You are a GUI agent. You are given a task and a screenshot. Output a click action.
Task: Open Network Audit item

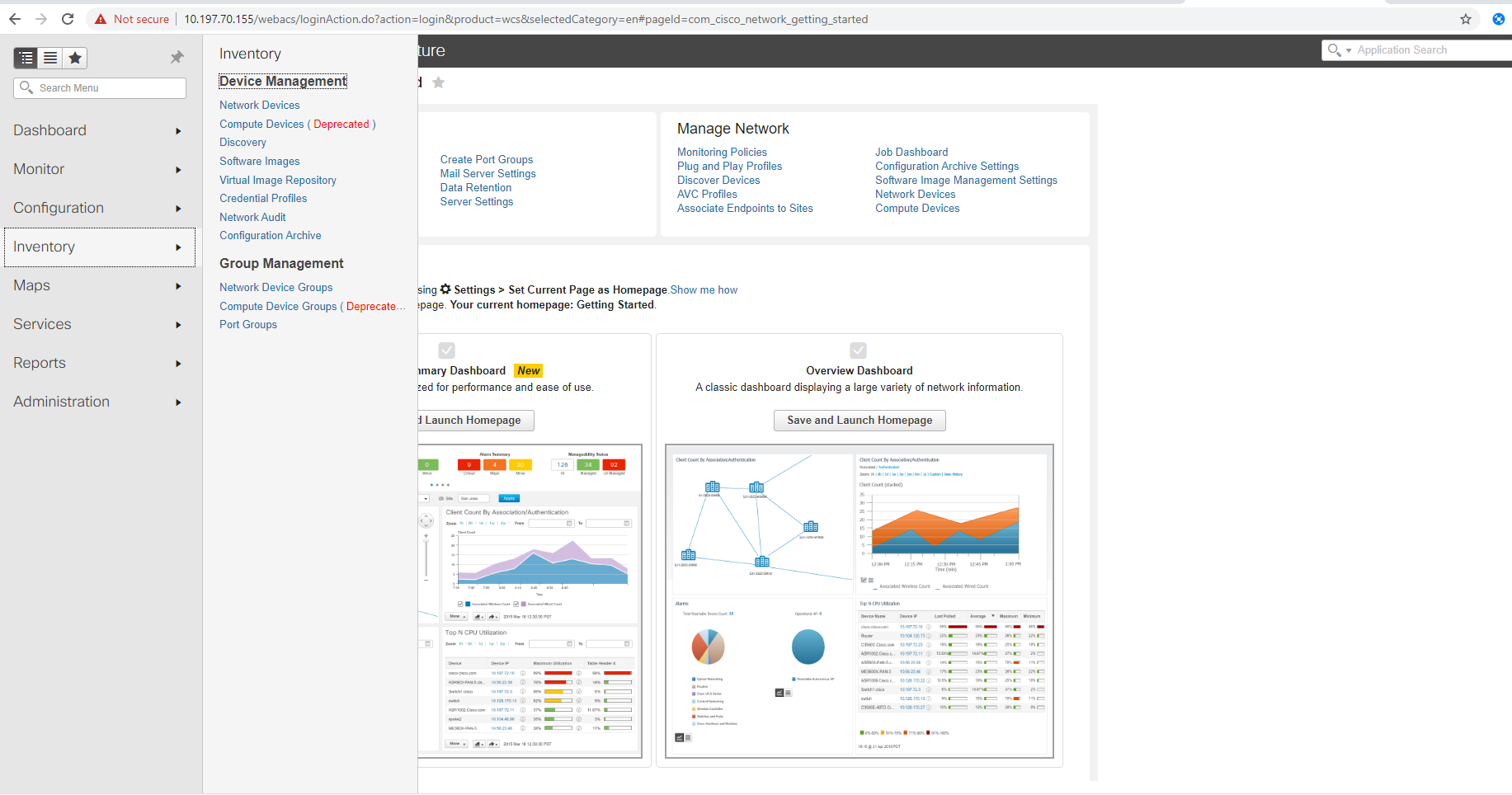click(x=252, y=217)
